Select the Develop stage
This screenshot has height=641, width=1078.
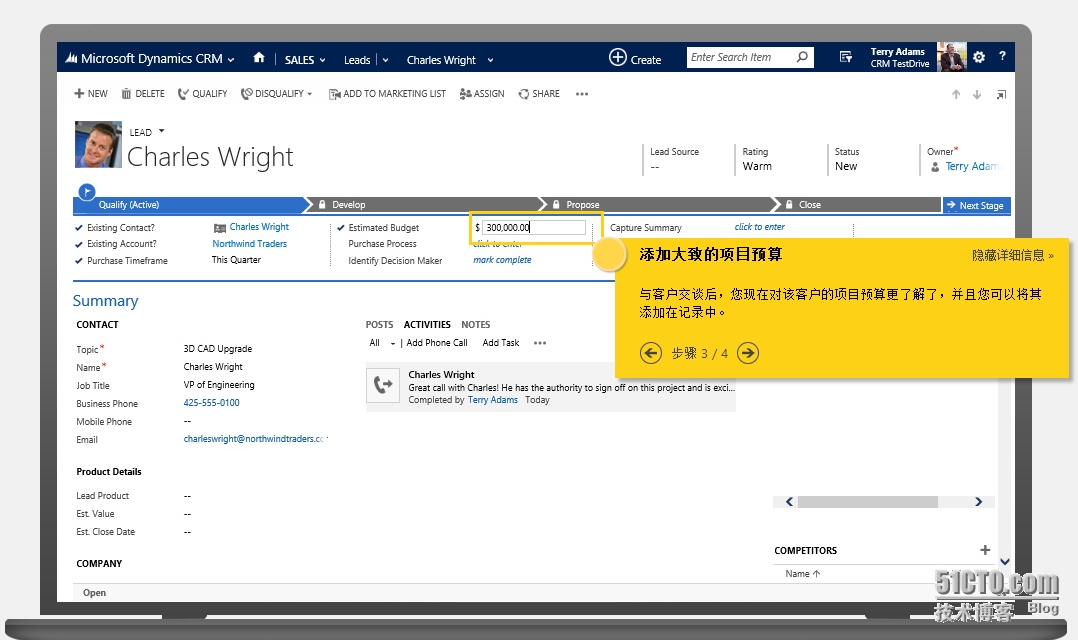click(426, 204)
